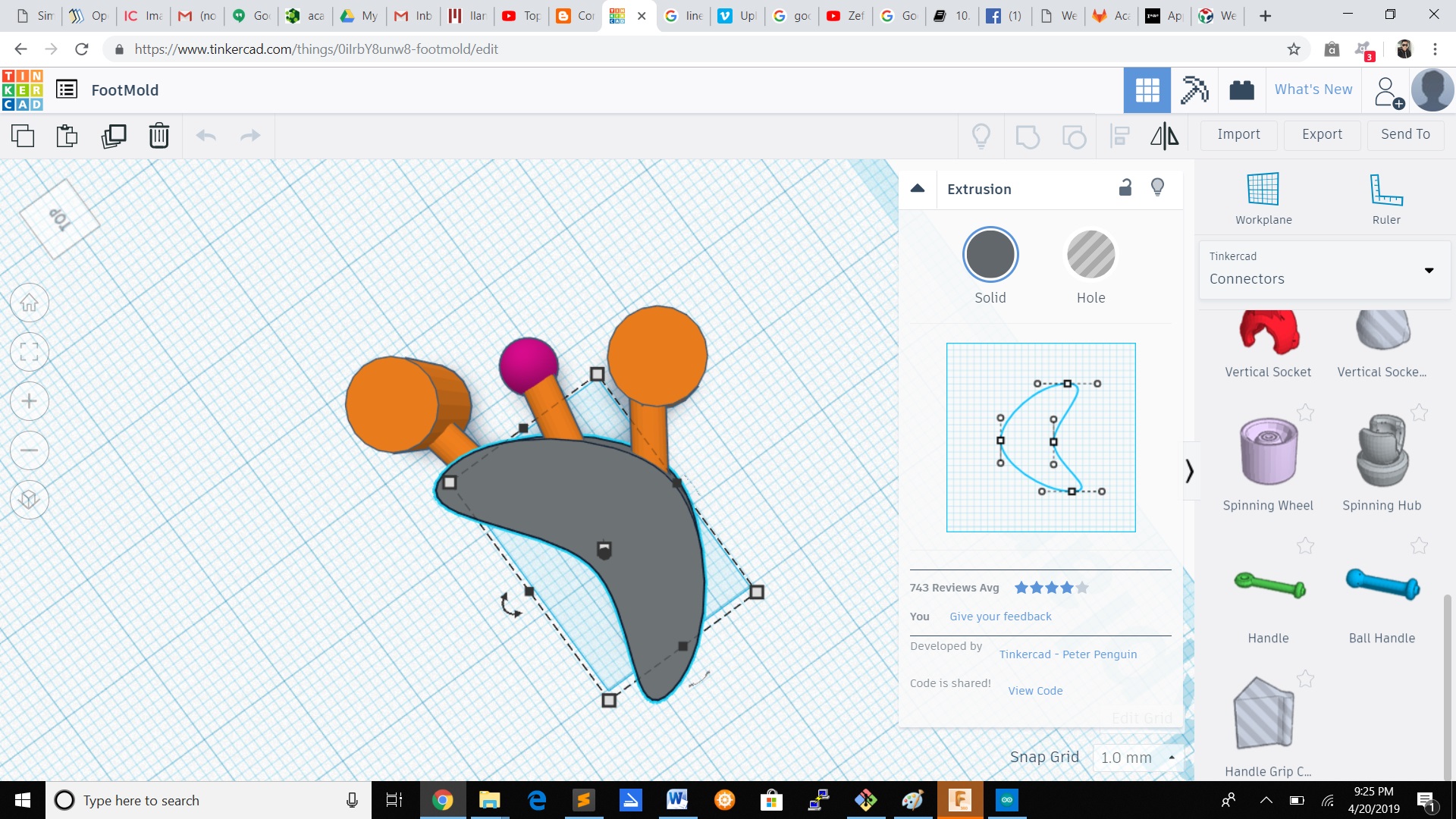
Task: Switch to orthographic view cube icon
Action: [x=30, y=499]
